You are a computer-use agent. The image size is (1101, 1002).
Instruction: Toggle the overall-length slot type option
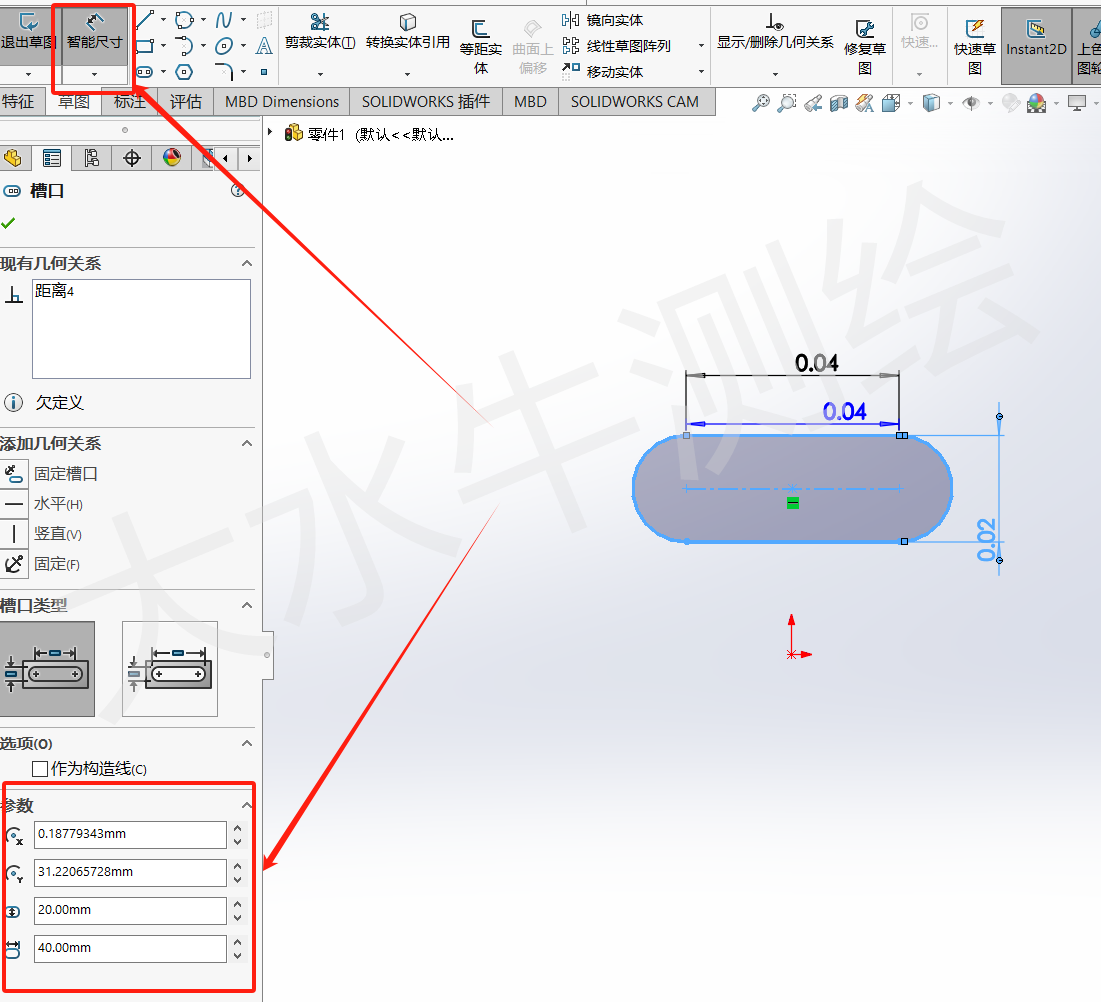(169, 667)
